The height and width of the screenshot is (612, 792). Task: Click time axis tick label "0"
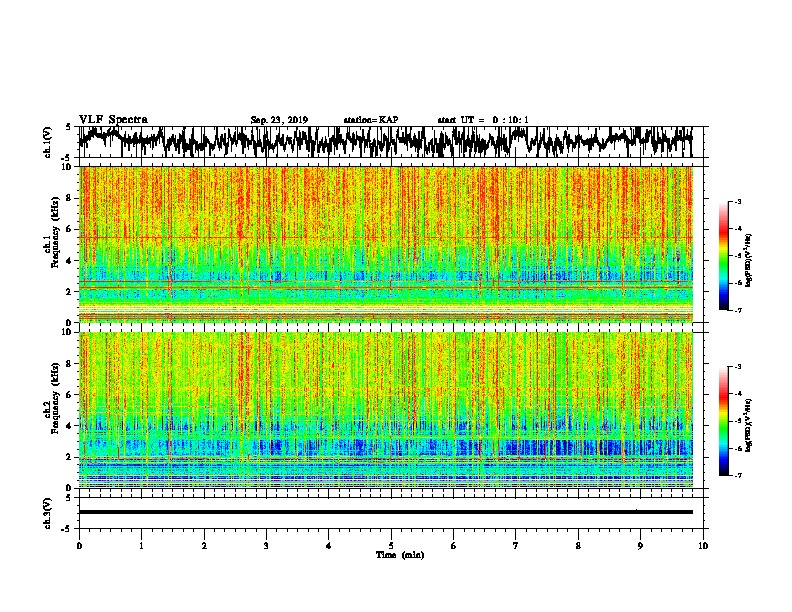pos(79,546)
